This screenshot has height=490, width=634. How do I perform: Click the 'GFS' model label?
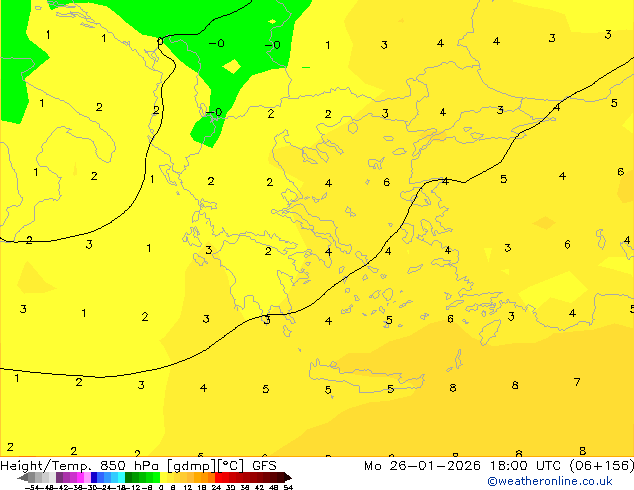(x=264, y=466)
